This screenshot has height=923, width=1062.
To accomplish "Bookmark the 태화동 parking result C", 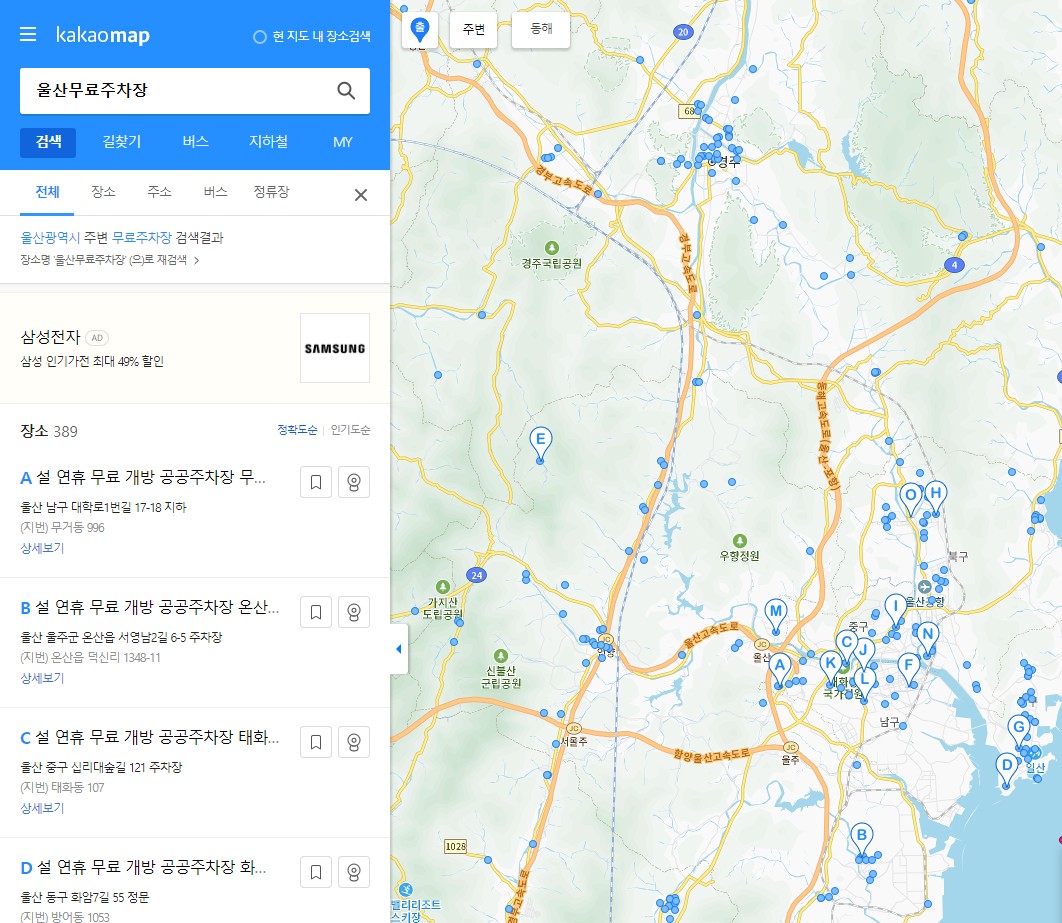I will (x=315, y=741).
